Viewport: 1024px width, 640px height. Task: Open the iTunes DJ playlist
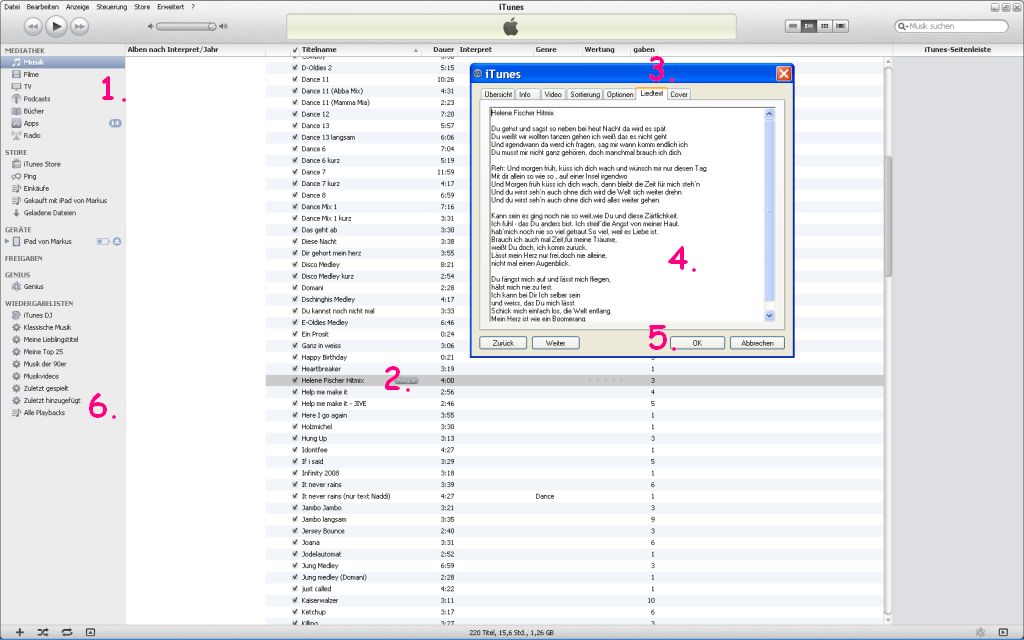pyautogui.click(x=38, y=315)
